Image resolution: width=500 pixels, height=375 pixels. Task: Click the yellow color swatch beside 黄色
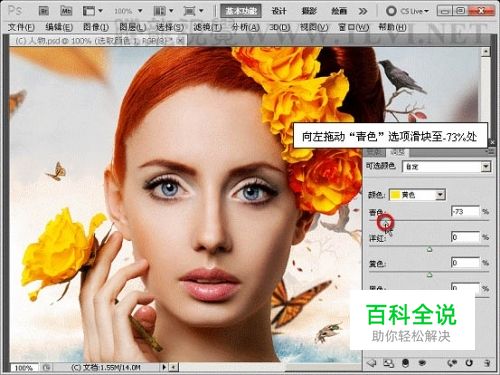click(x=395, y=195)
